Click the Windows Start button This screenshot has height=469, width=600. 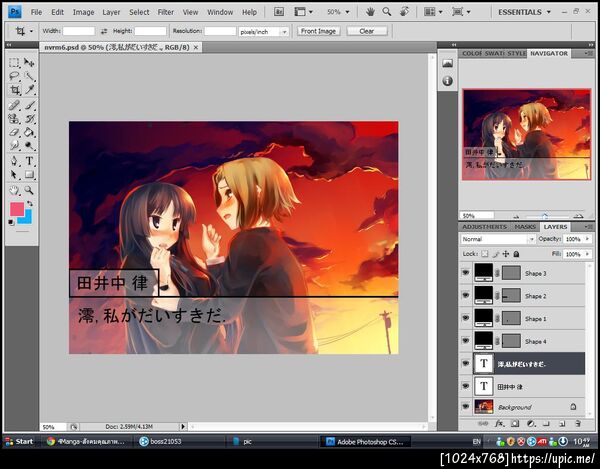pos(19,441)
